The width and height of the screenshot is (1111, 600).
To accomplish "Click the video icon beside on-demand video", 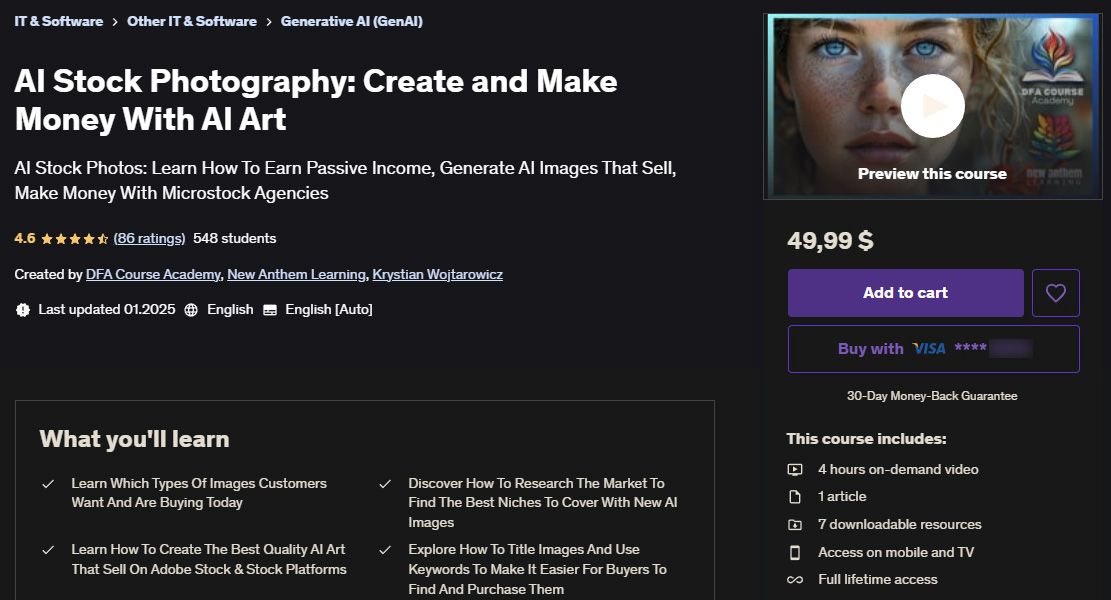I will [x=795, y=470].
